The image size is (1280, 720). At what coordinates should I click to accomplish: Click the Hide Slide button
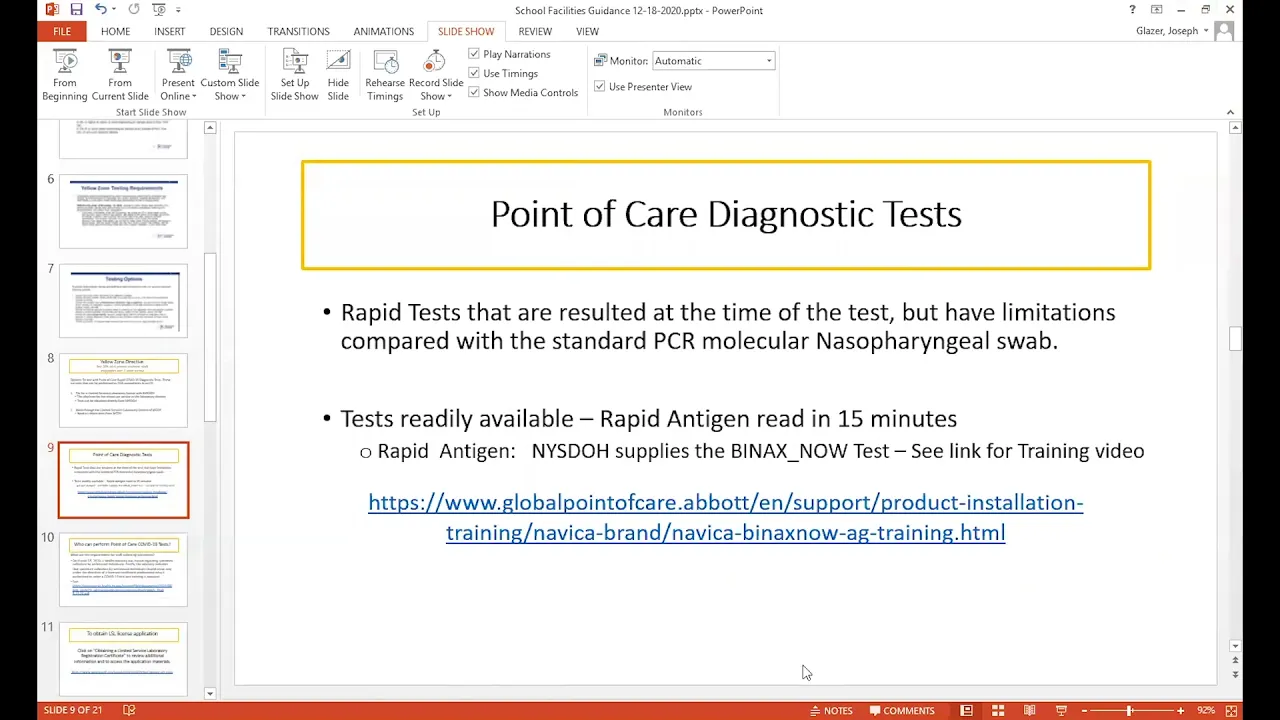[x=338, y=75]
